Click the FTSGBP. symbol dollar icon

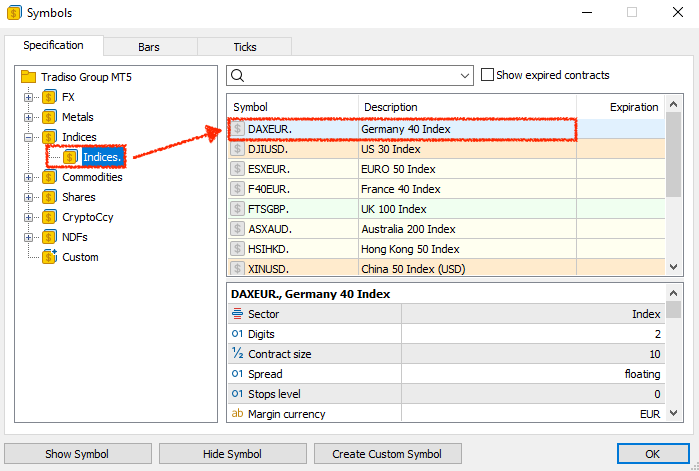237,209
